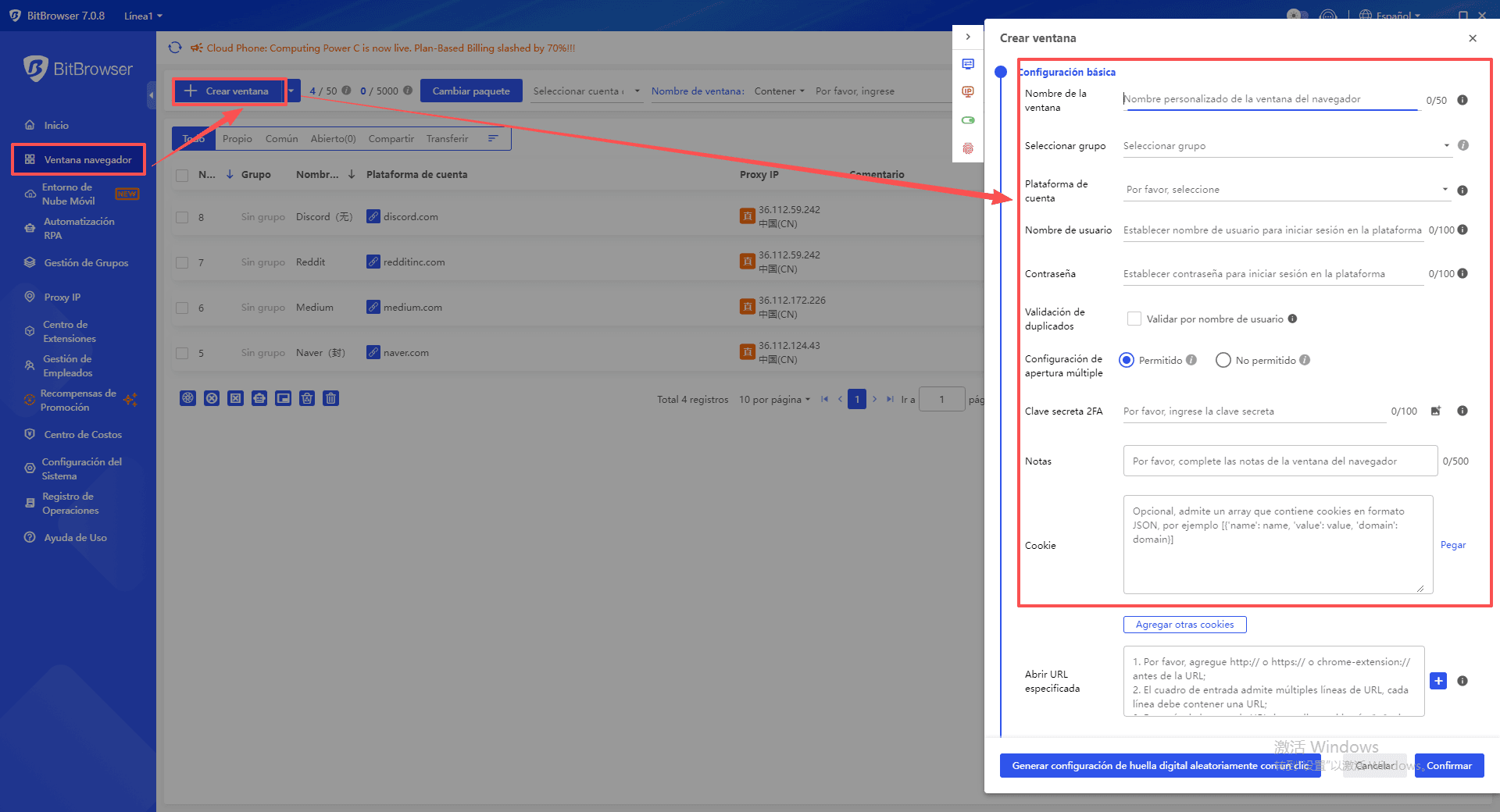
Task: Click the trash can icon below the table
Action: point(331,398)
